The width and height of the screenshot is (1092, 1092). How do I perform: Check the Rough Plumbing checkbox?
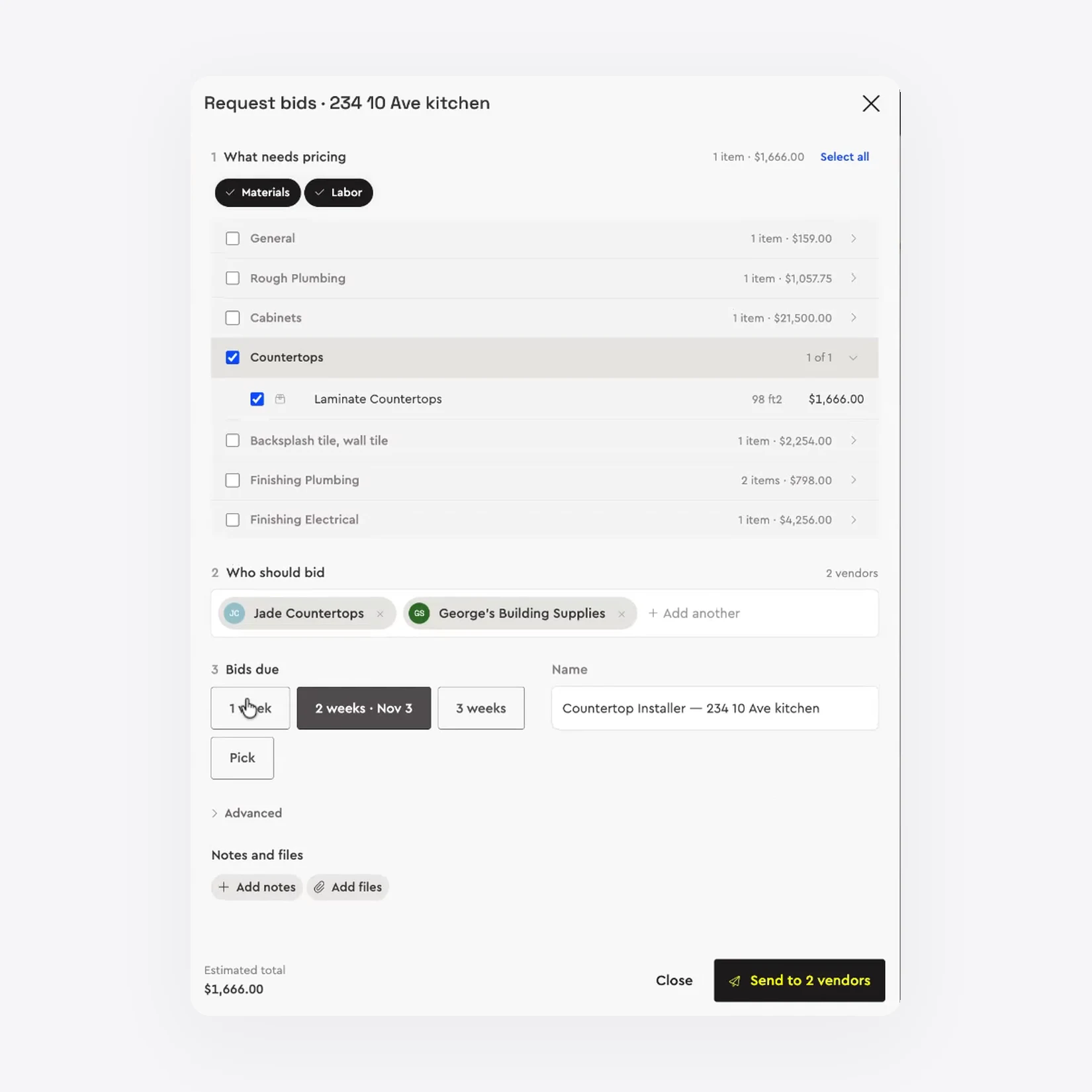point(232,278)
